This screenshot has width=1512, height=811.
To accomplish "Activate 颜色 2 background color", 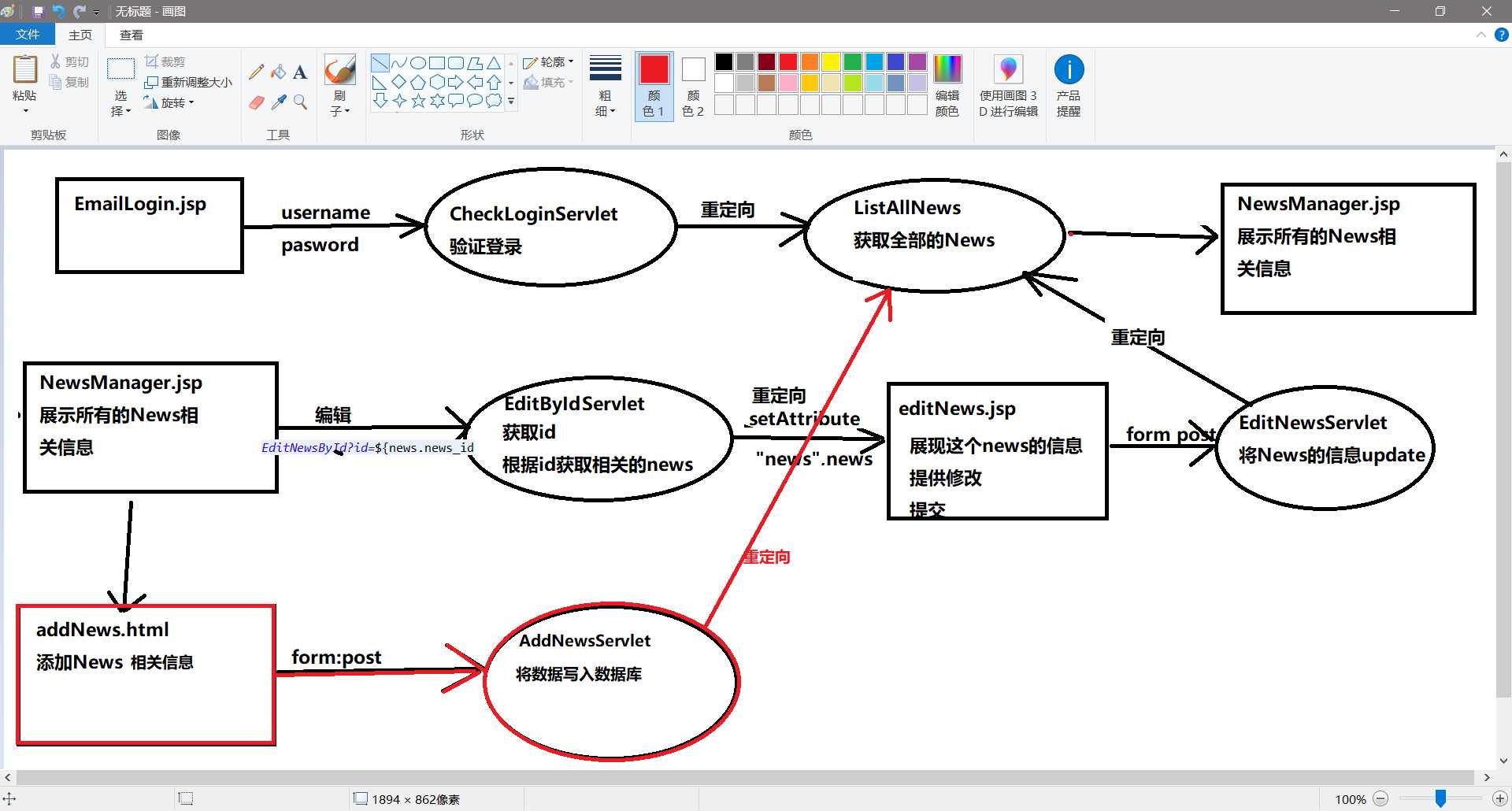I will (693, 87).
